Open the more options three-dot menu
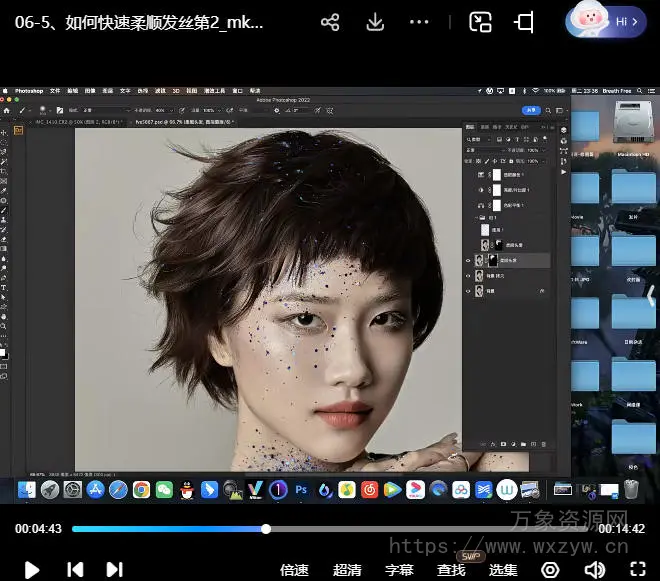This screenshot has height=581, width=660. (x=420, y=22)
